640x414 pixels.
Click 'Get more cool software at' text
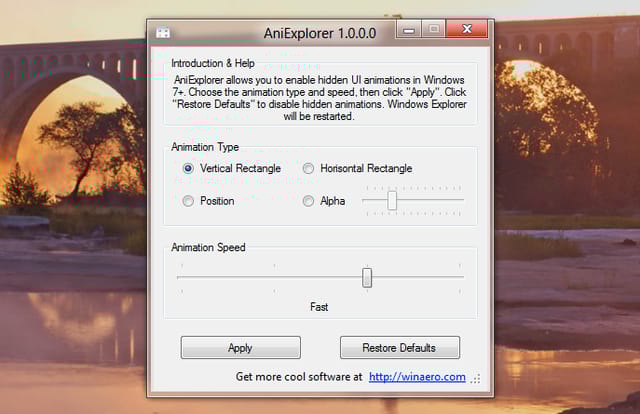tap(299, 377)
